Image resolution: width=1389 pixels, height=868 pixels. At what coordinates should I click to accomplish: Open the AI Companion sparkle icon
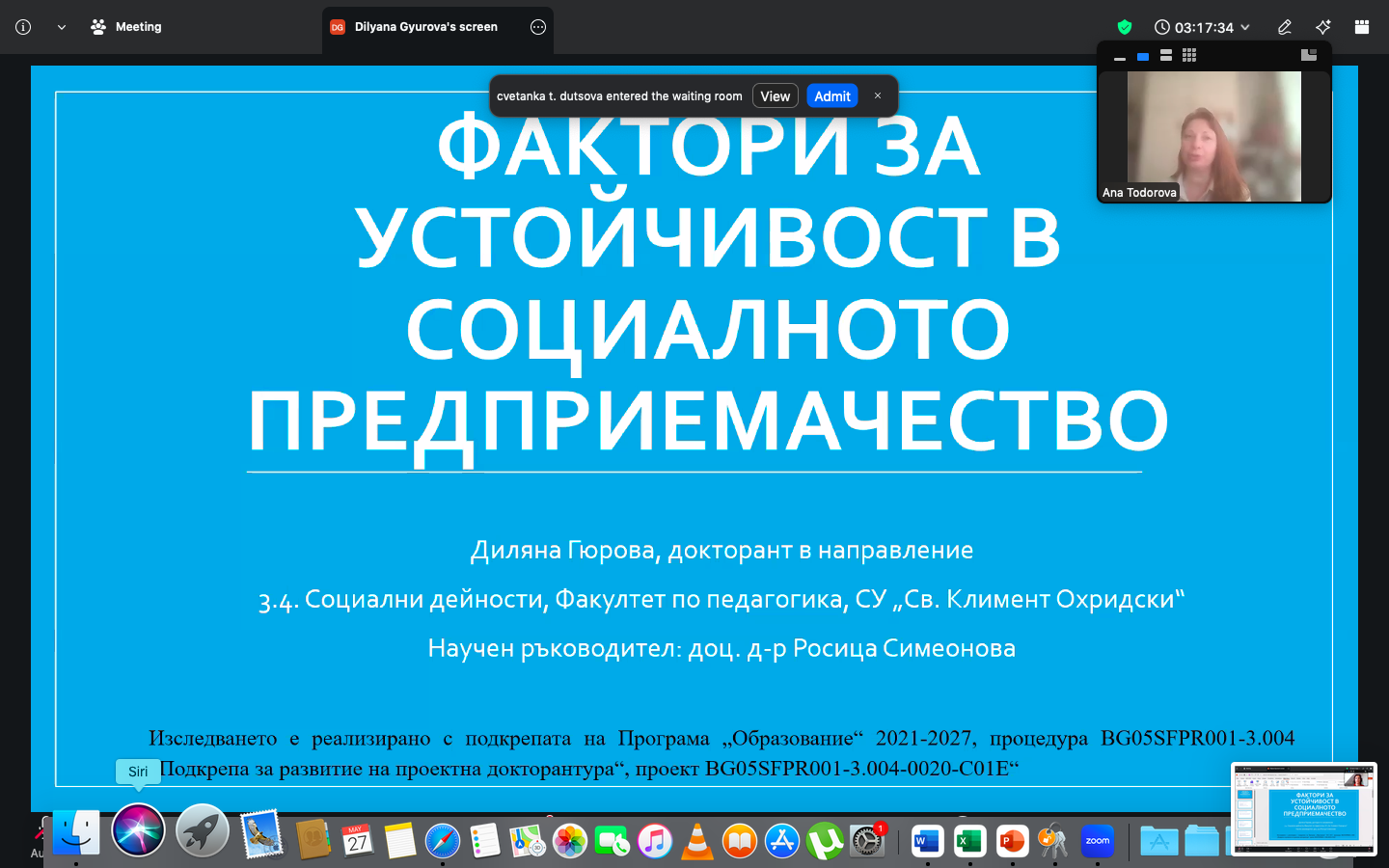point(1323,27)
